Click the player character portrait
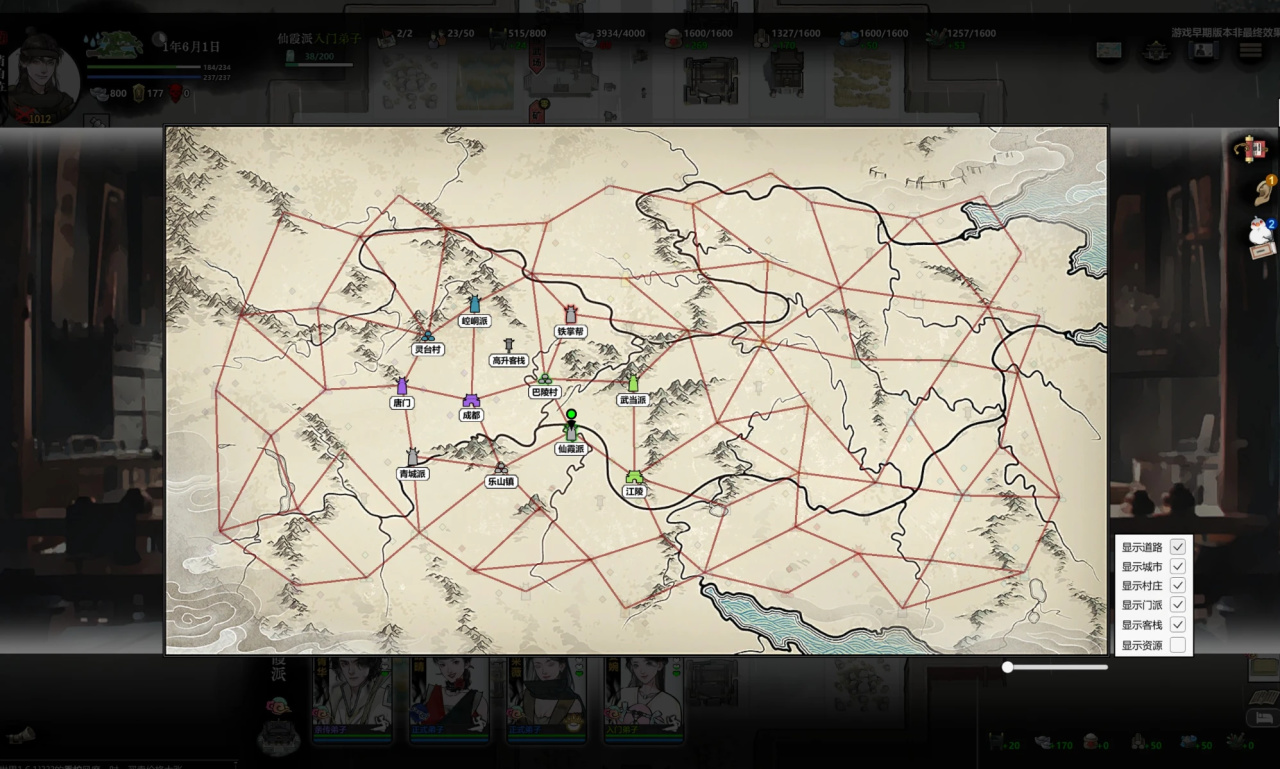This screenshot has height=769, width=1280. pyautogui.click(x=42, y=80)
